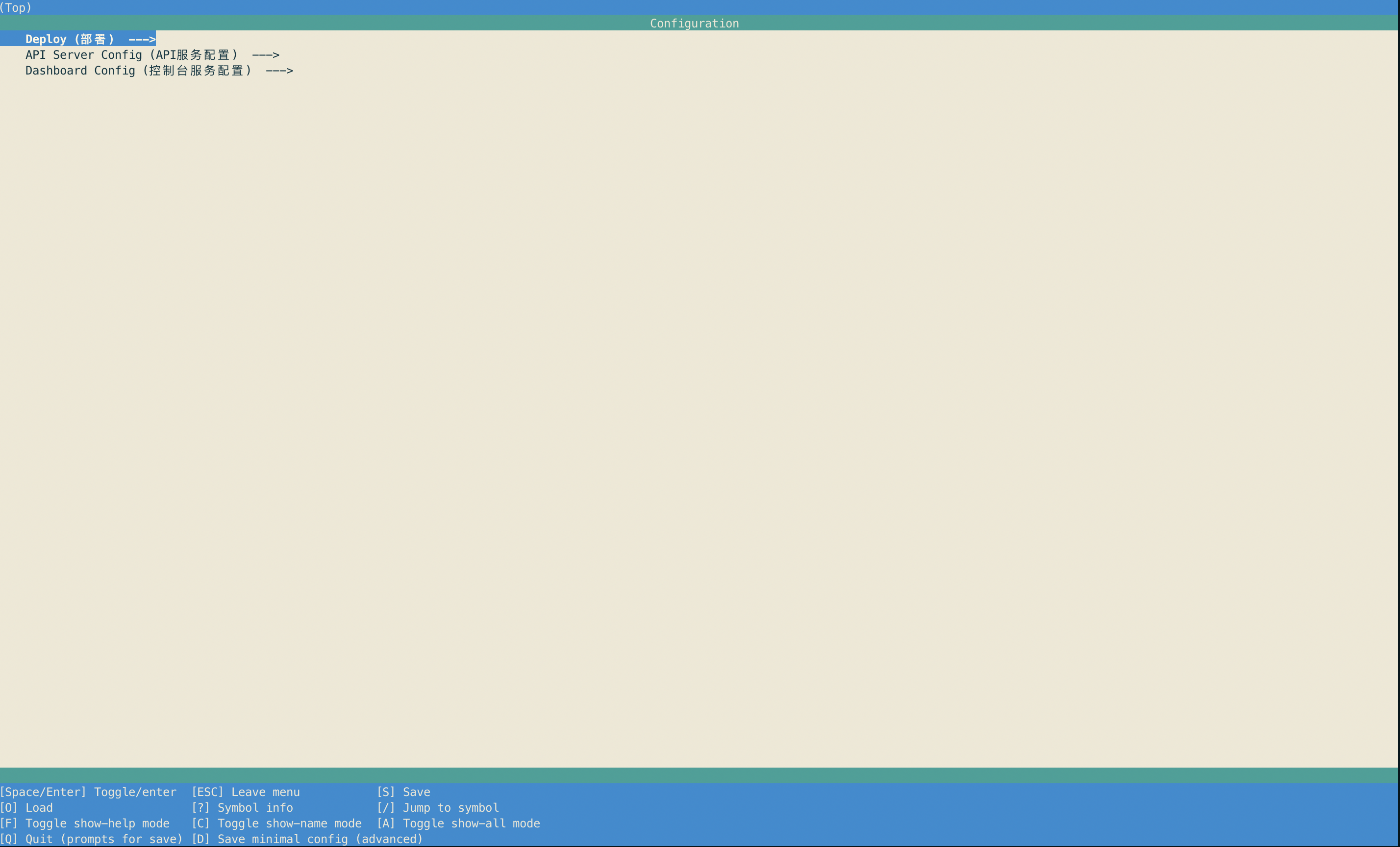This screenshot has height=847, width=1400.
Task: Click the [ESC] Leave menu hint
Action: (246, 792)
